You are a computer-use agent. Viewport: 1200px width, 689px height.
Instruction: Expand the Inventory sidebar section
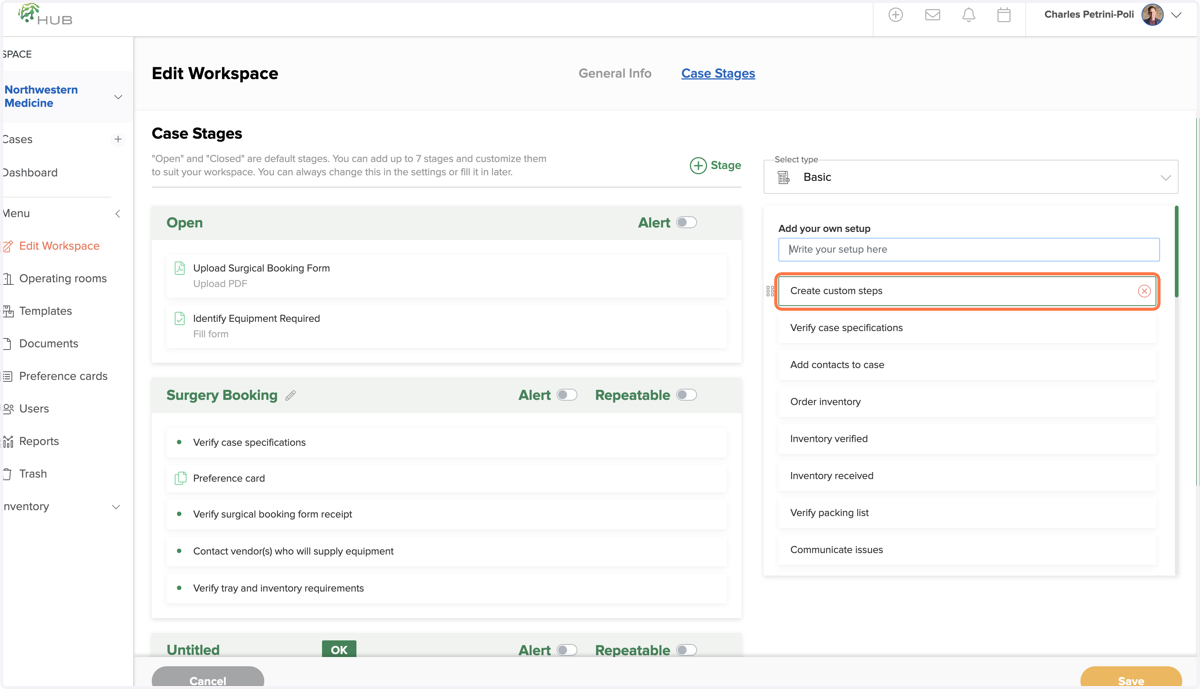116,507
